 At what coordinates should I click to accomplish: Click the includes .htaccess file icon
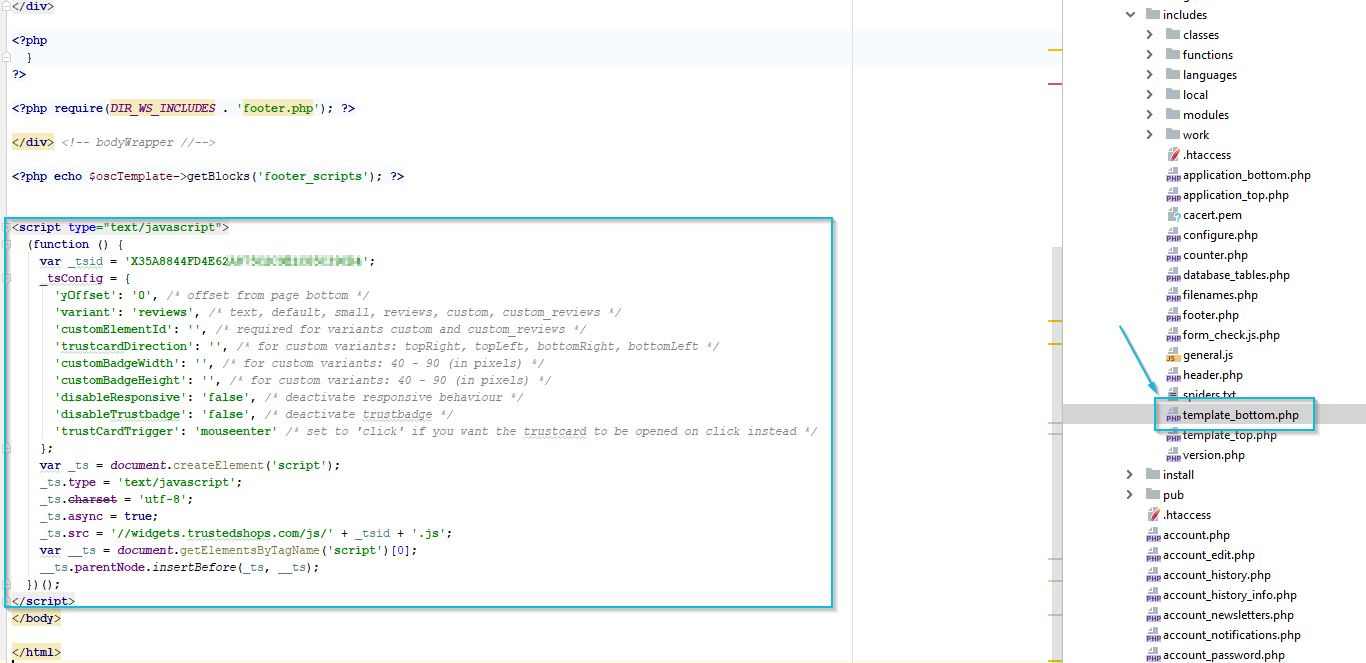1173,155
